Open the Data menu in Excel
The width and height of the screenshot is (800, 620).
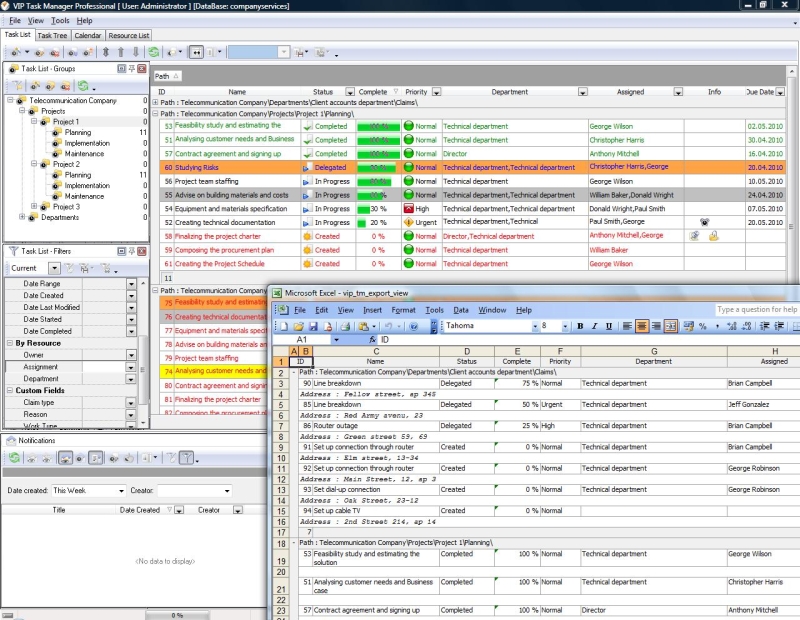coord(461,310)
